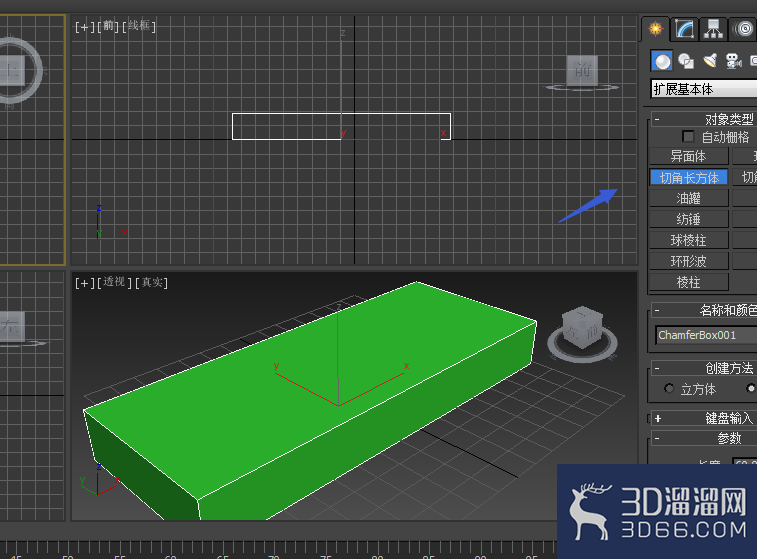Click the 纺锤 object button
Viewport: 757px width, 559px height.
pos(688,219)
